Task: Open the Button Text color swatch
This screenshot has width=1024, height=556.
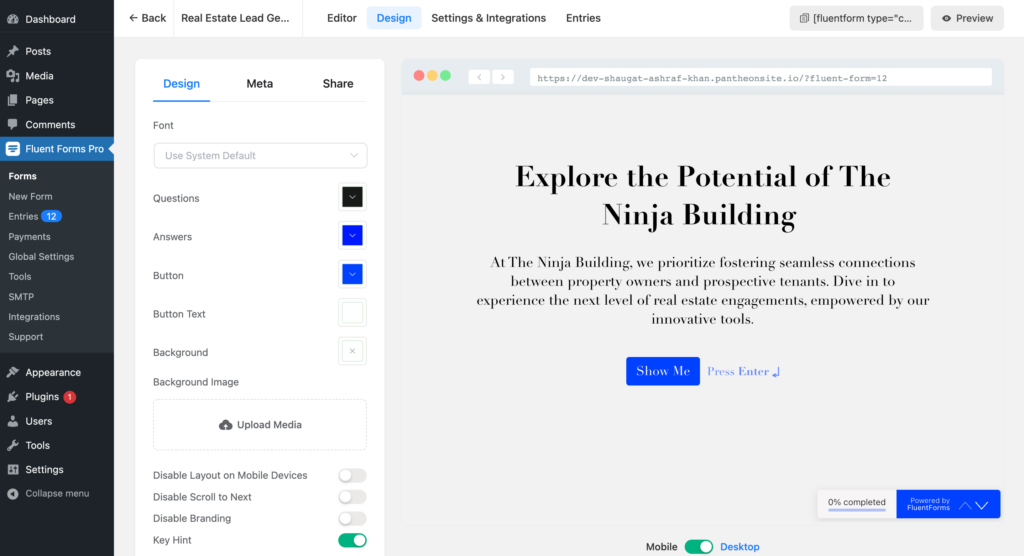Action: click(352, 313)
